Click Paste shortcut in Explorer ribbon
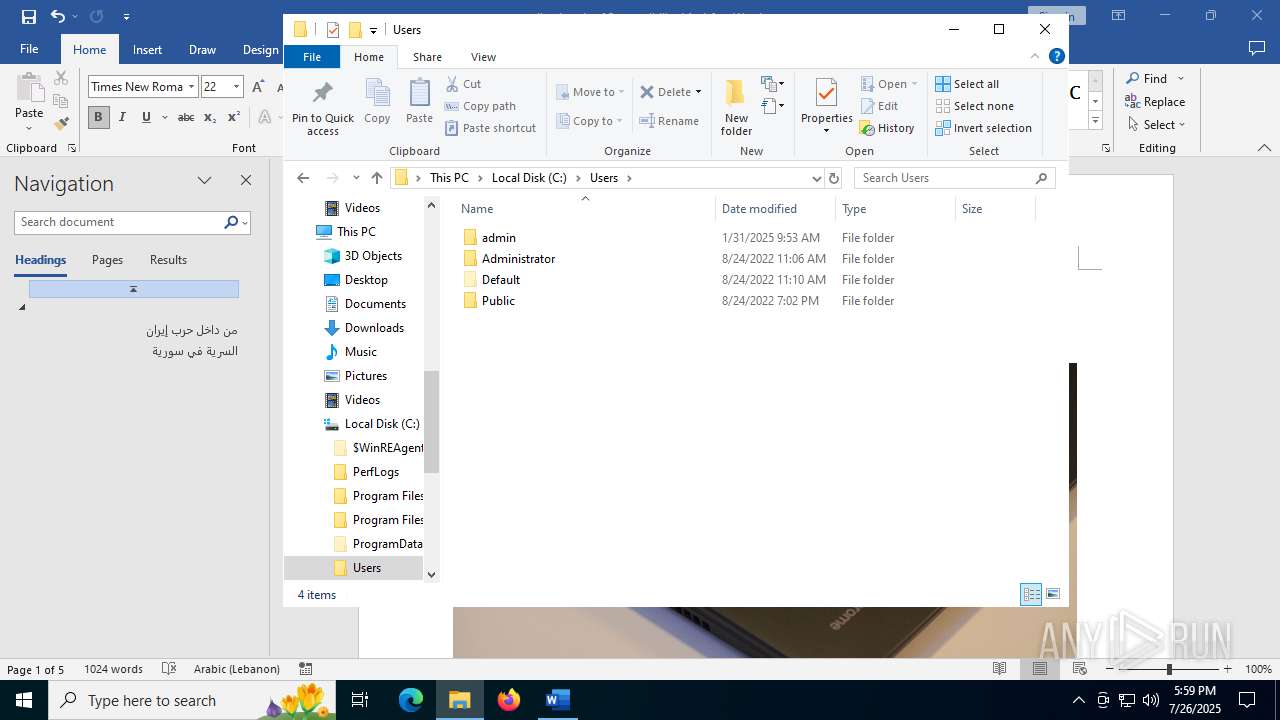This screenshot has width=1280, height=720. tap(490, 128)
